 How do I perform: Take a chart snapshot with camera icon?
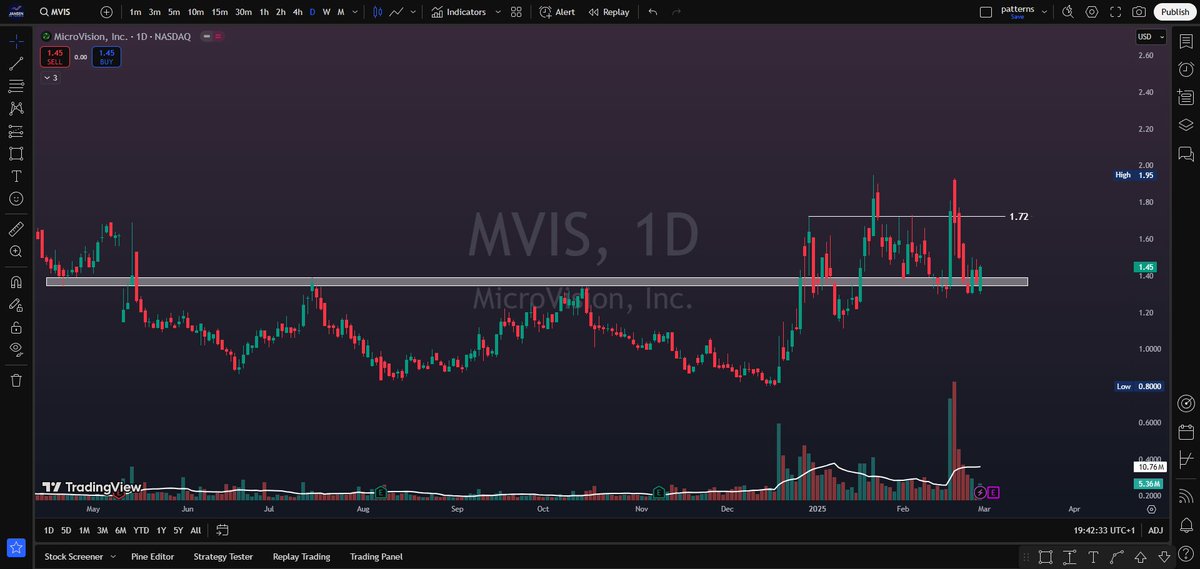click(1139, 12)
